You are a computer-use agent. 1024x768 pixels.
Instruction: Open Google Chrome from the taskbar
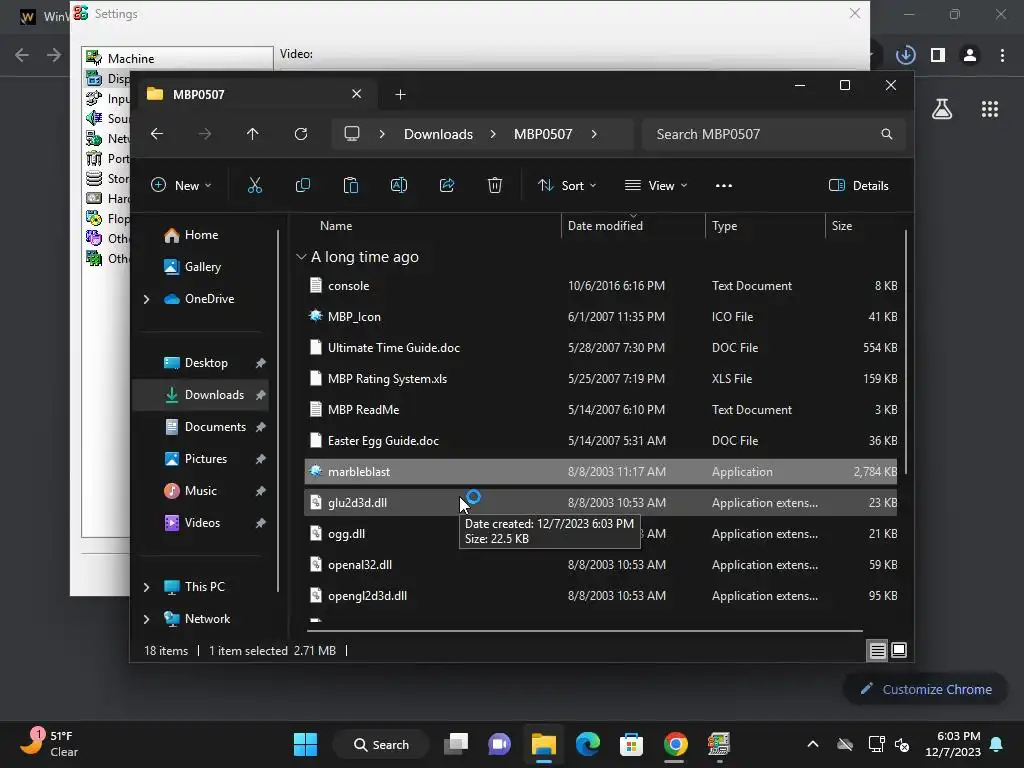click(x=675, y=744)
